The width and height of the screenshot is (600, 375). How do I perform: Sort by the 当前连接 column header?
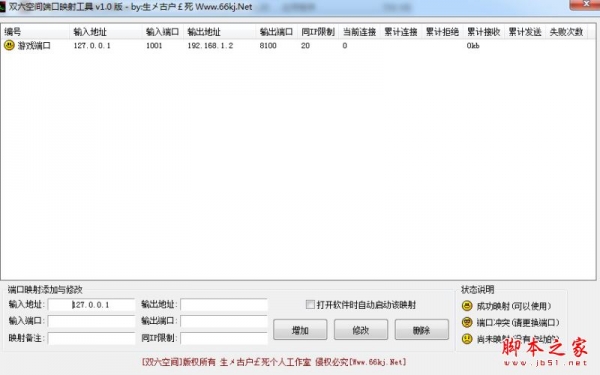(359, 32)
